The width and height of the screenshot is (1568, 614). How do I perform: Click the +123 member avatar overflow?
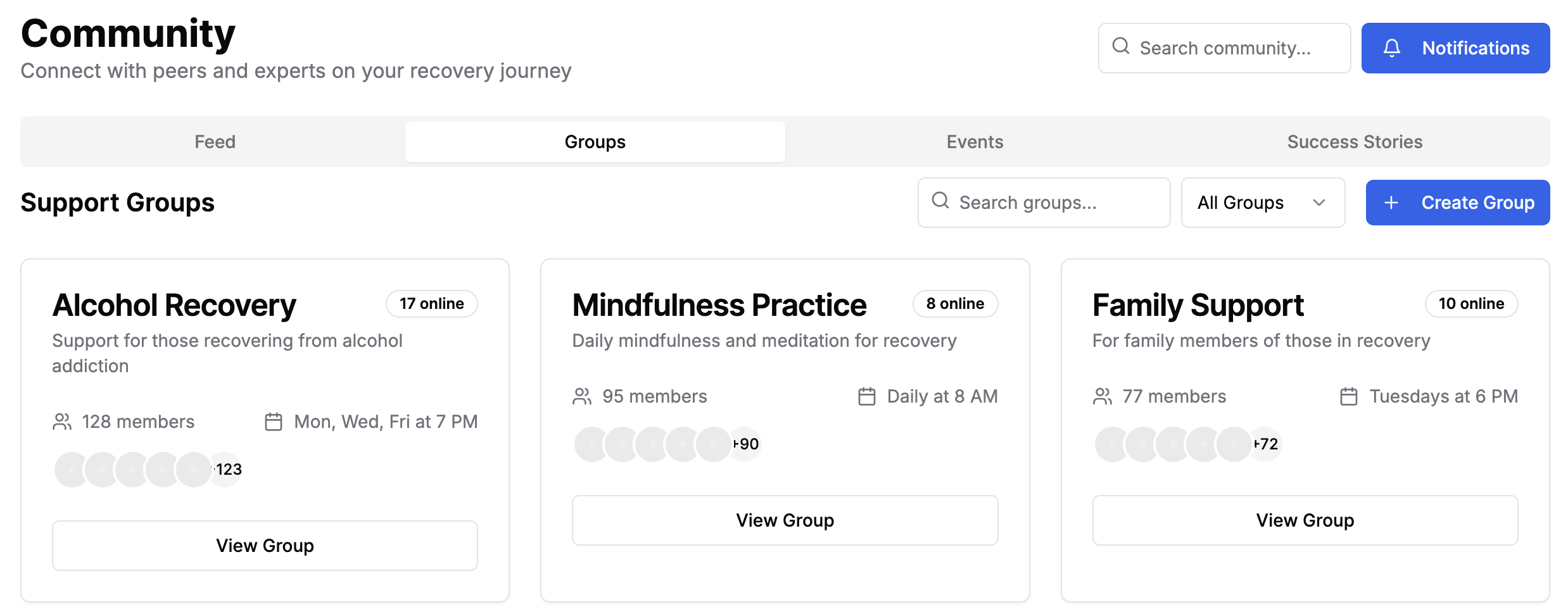227,470
